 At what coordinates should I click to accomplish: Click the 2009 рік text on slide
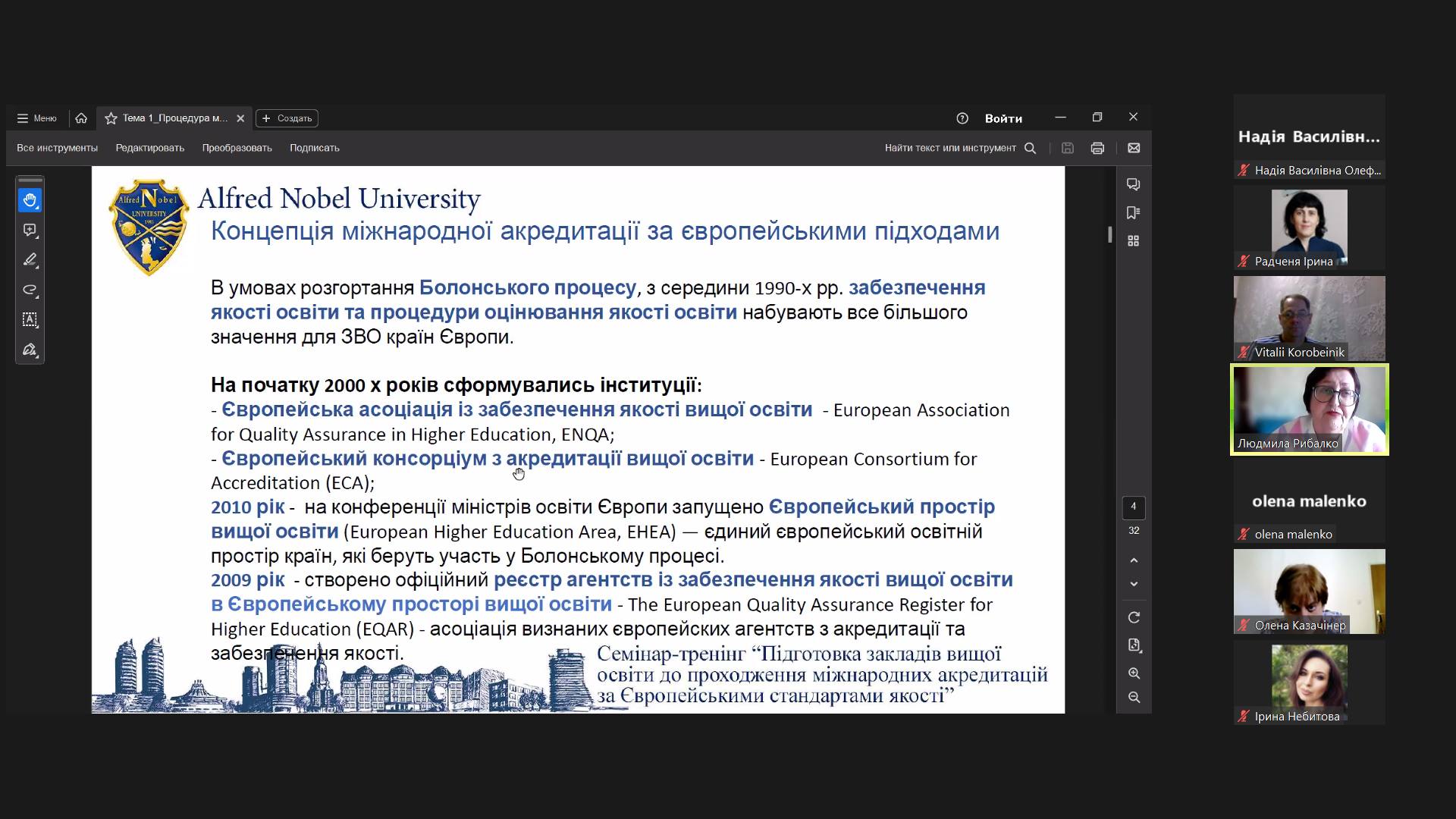tap(248, 580)
